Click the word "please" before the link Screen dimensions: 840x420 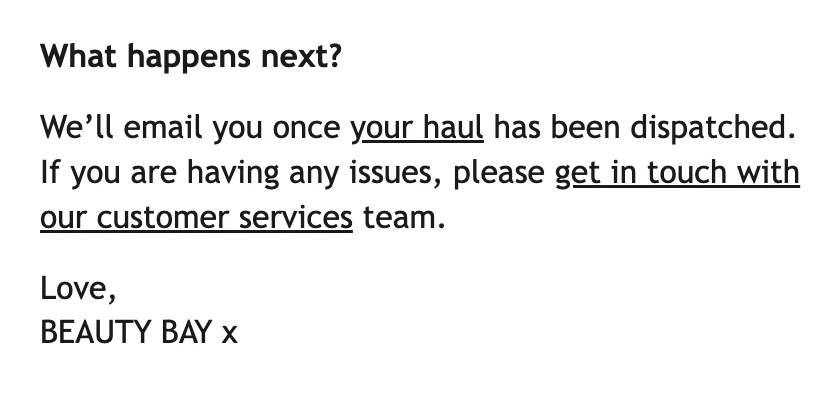(x=498, y=173)
